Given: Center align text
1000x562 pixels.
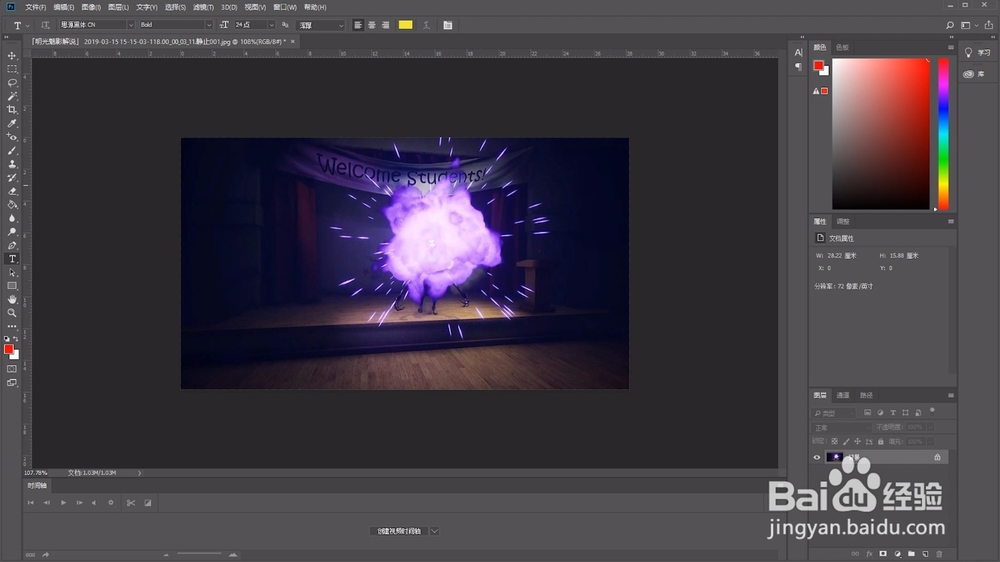Looking at the screenshot, I should [372, 25].
